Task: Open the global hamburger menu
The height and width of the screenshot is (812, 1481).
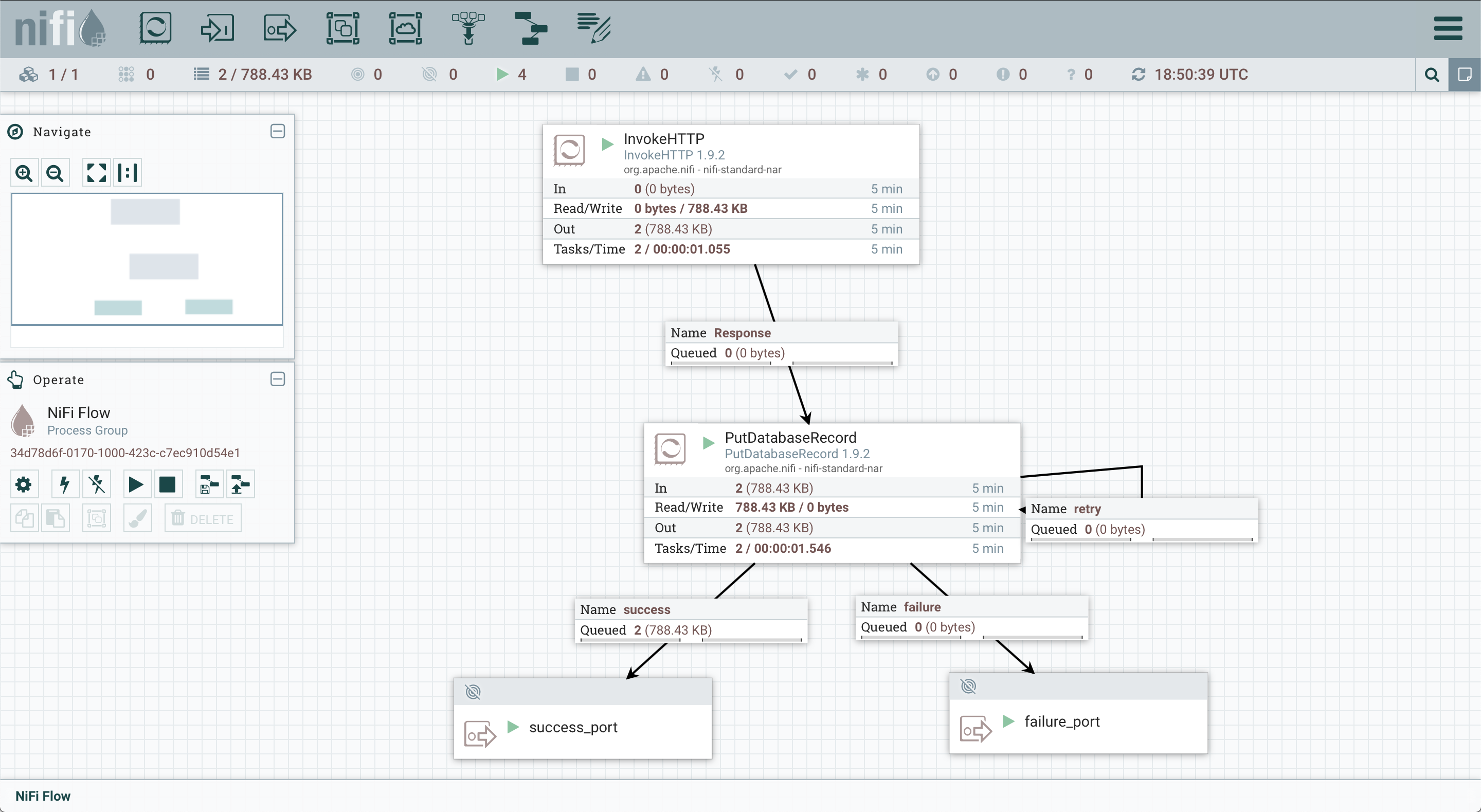Action: [x=1448, y=28]
